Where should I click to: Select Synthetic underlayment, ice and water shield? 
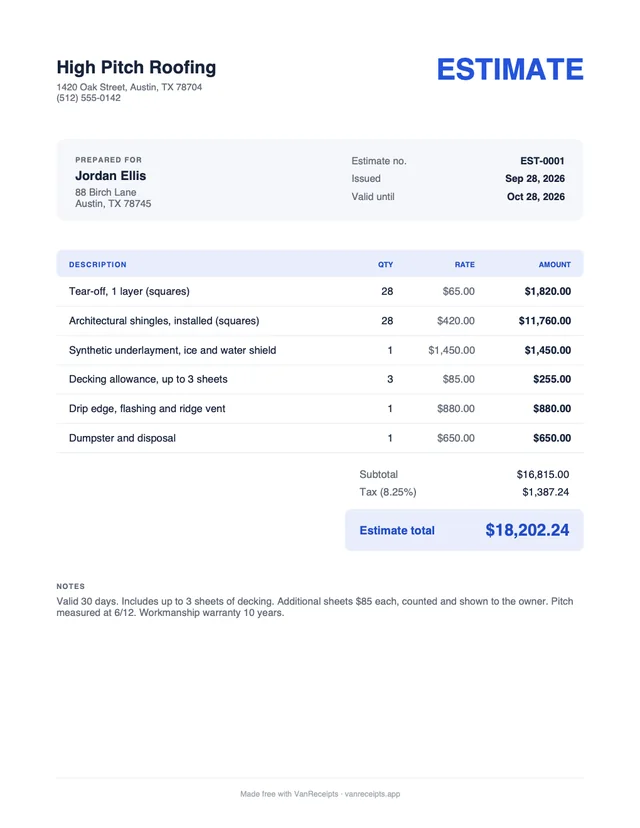coord(173,350)
